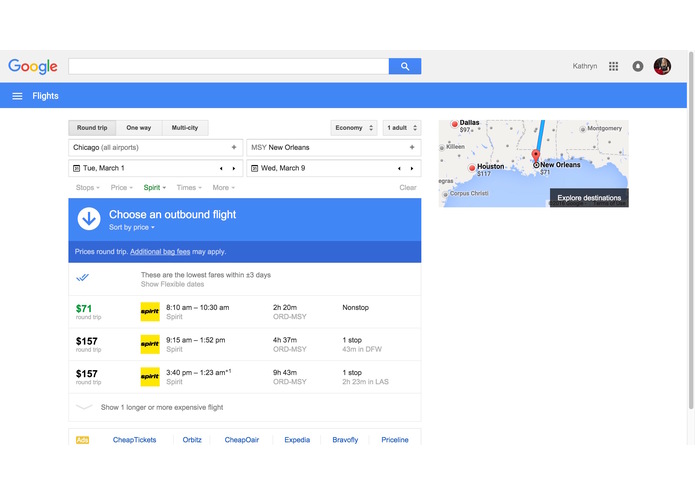
Task: Open the Sort by price dropdown
Action: (x=132, y=227)
